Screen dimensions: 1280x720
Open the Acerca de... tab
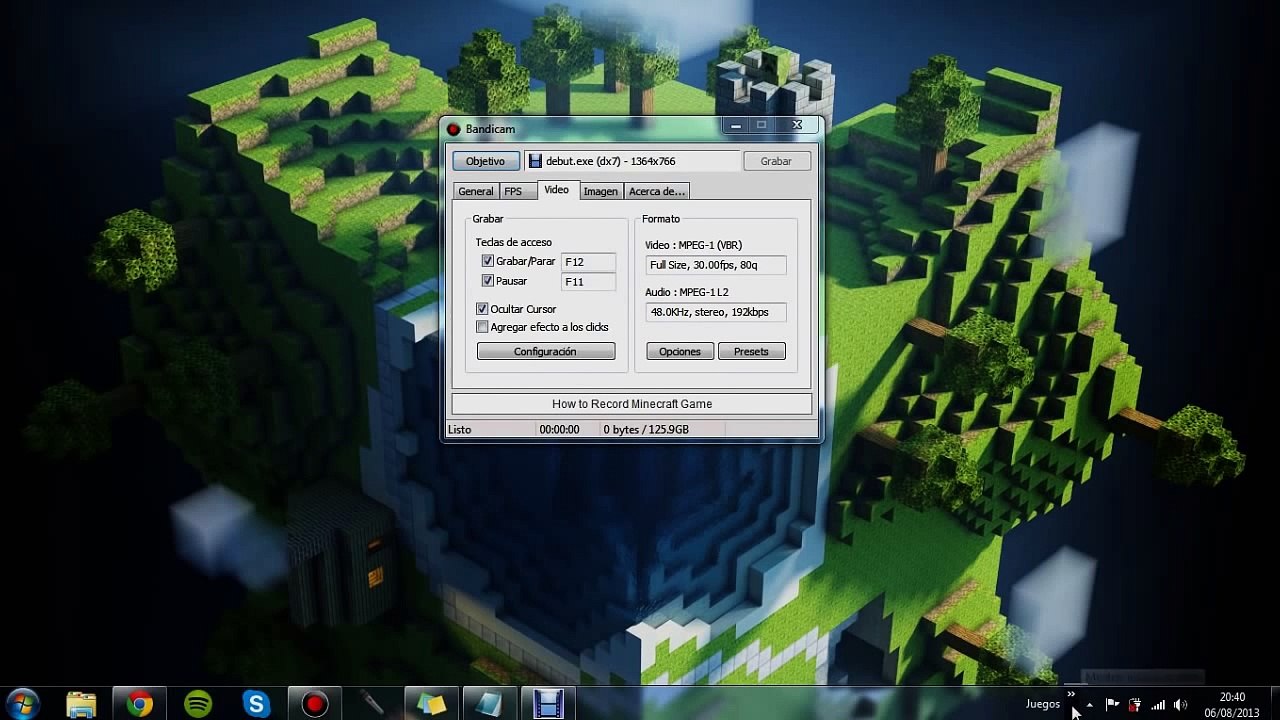pyautogui.click(x=657, y=191)
